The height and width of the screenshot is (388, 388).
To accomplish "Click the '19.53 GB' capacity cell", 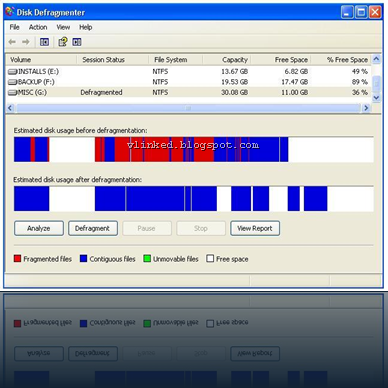I will 234,82.
